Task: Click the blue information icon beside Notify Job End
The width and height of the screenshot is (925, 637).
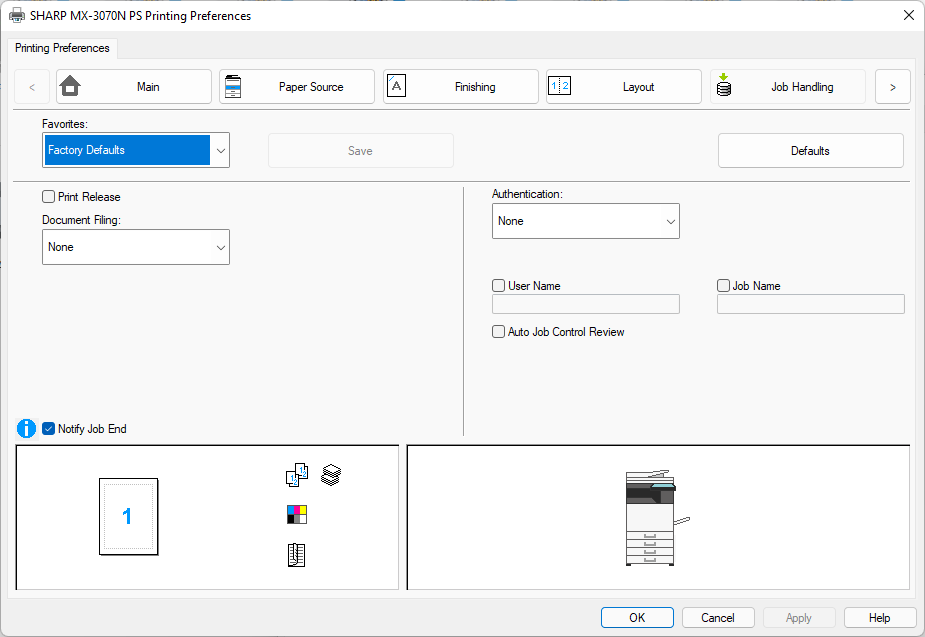Action: coord(27,429)
